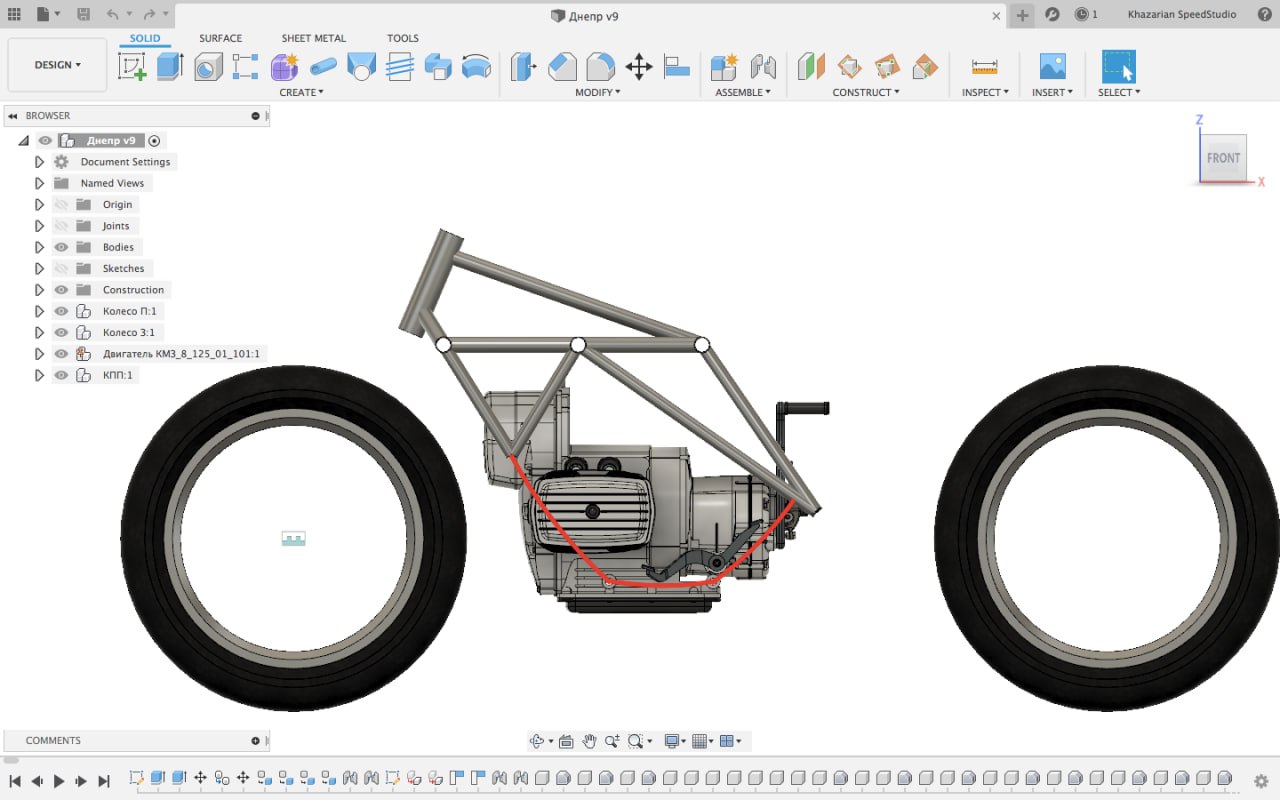1280x800 pixels.
Task: Open the CREATE menu dropdown
Action: (x=301, y=92)
